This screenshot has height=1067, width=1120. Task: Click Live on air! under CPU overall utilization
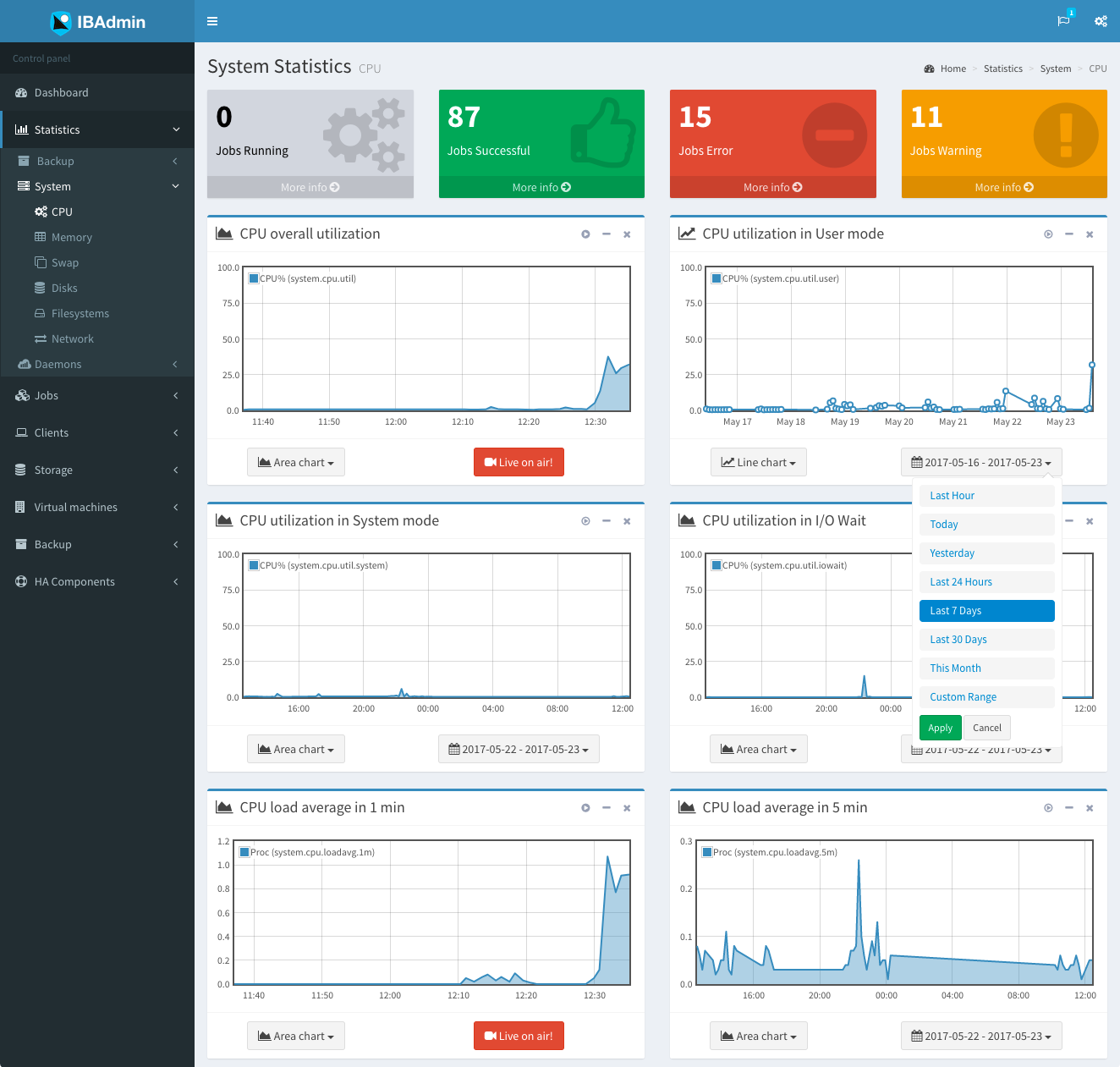coord(519,462)
